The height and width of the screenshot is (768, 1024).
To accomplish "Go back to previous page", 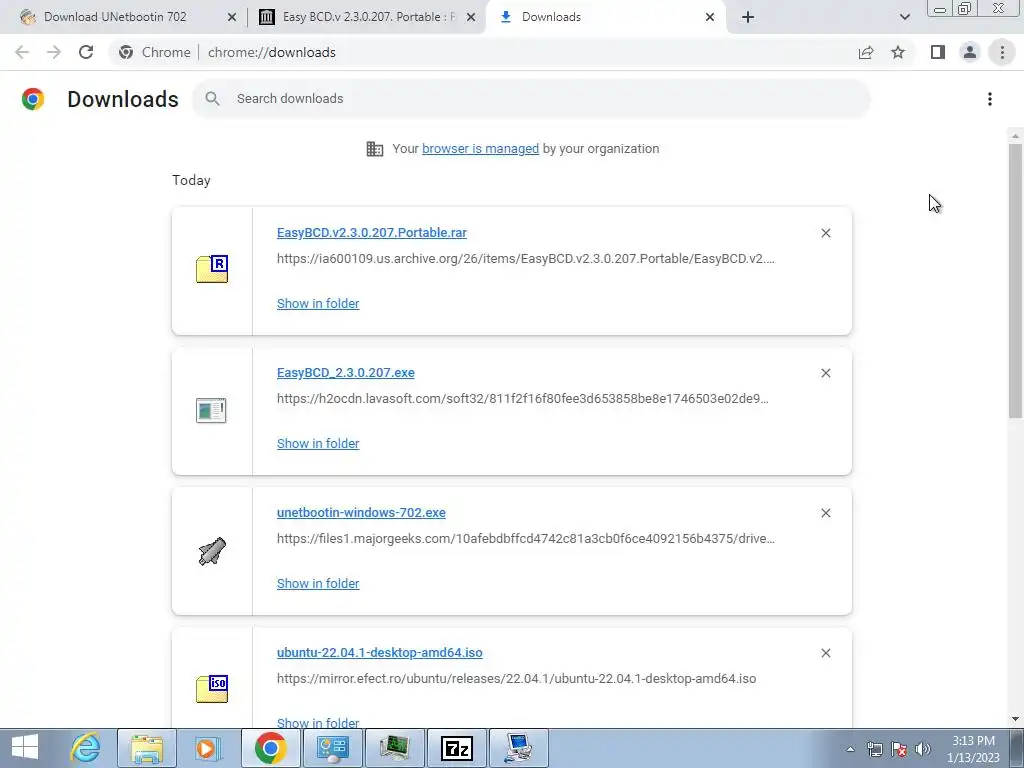I will click(22, 52).
